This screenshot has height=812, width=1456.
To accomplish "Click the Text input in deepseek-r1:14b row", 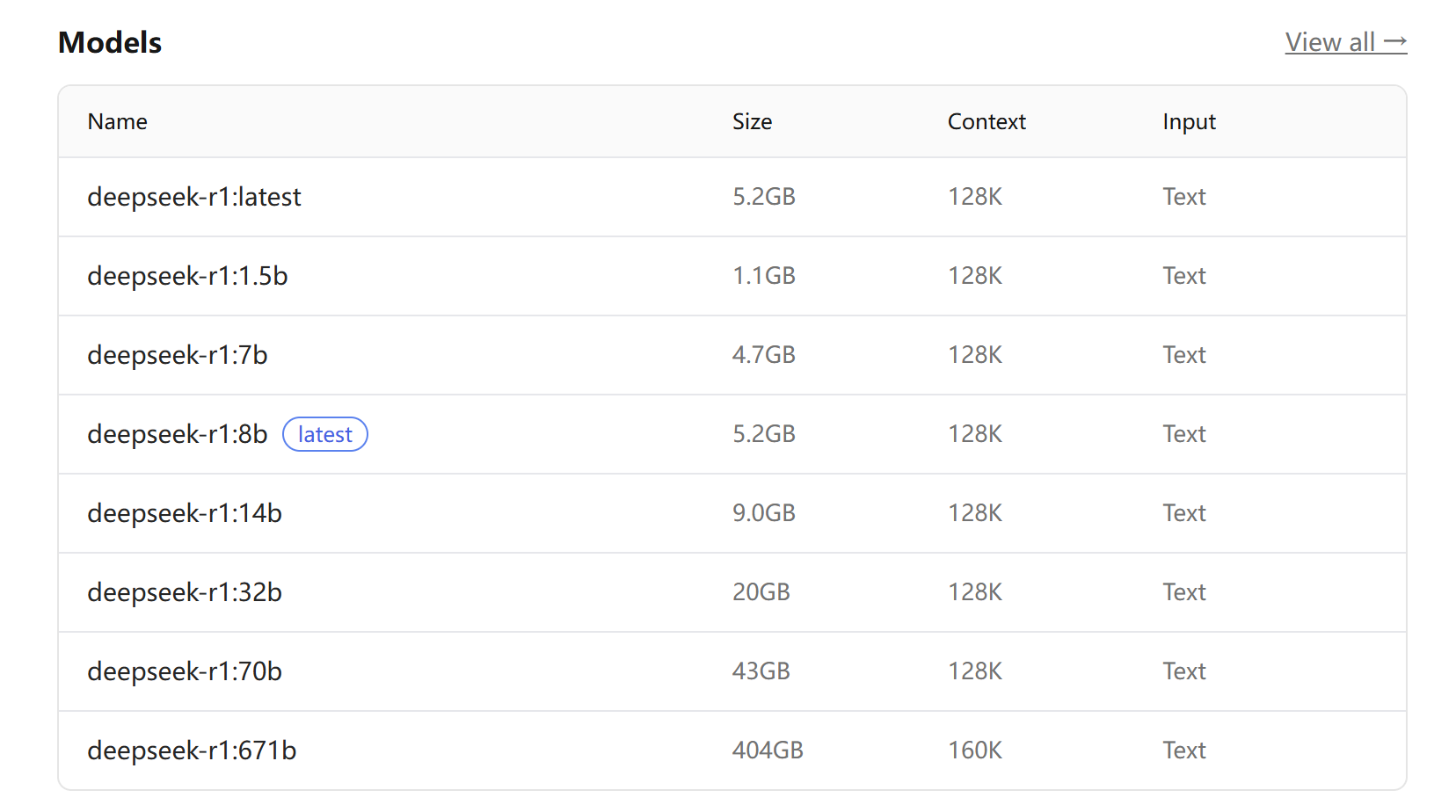I will [1184, 513].
